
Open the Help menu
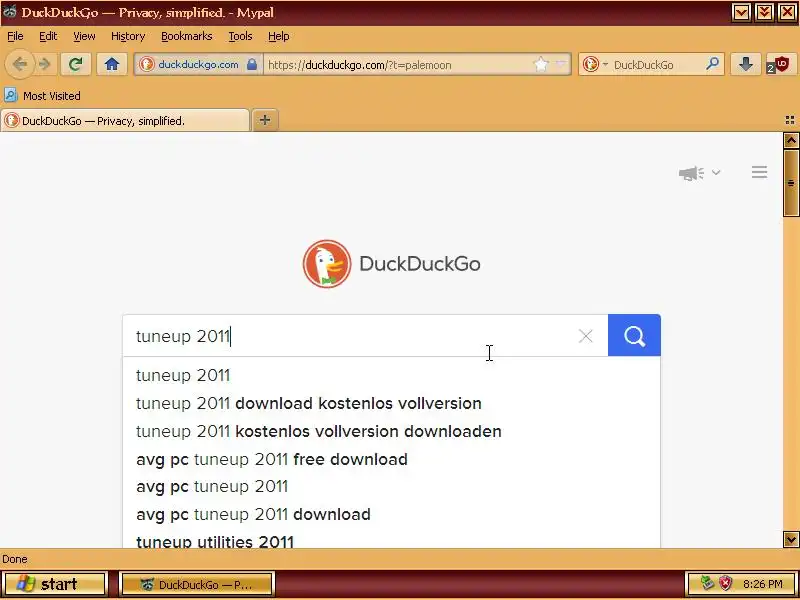click(x=279, y=36)
